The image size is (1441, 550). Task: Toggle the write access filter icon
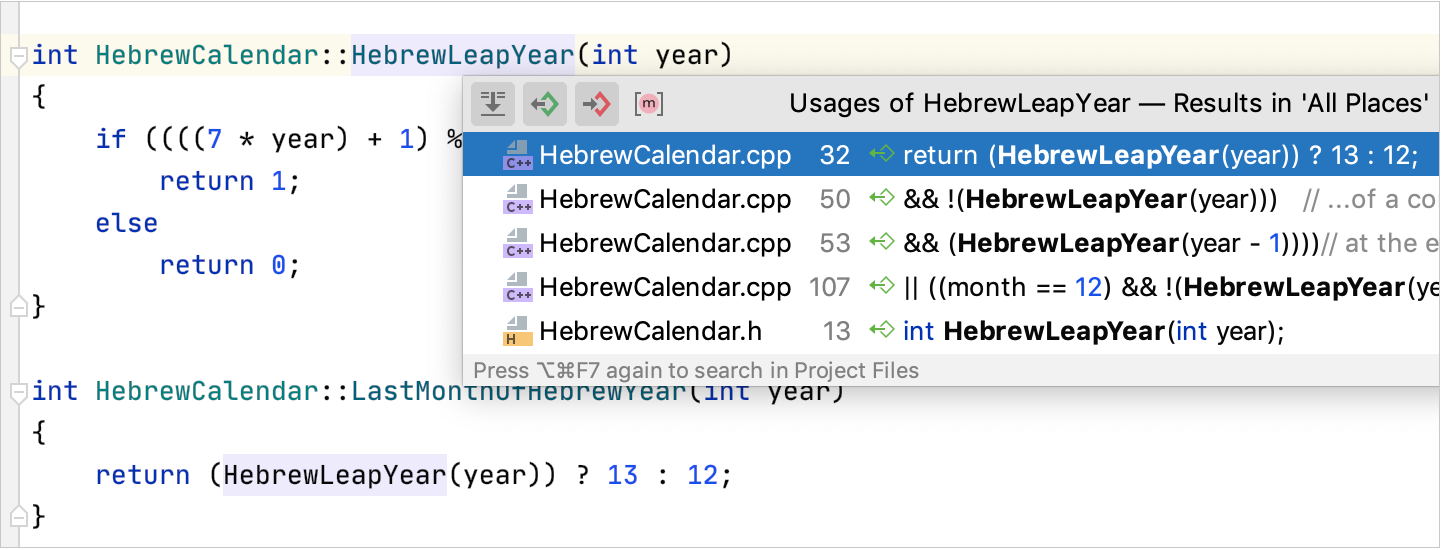[x=597, y=103]
